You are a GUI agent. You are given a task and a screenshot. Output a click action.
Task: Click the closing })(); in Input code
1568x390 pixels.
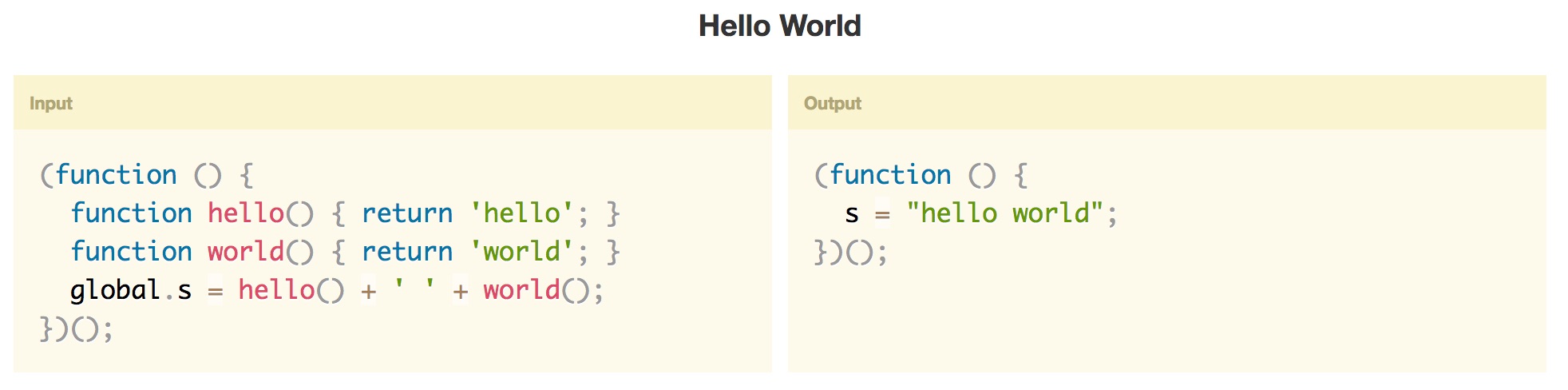[x=77, y=328]
